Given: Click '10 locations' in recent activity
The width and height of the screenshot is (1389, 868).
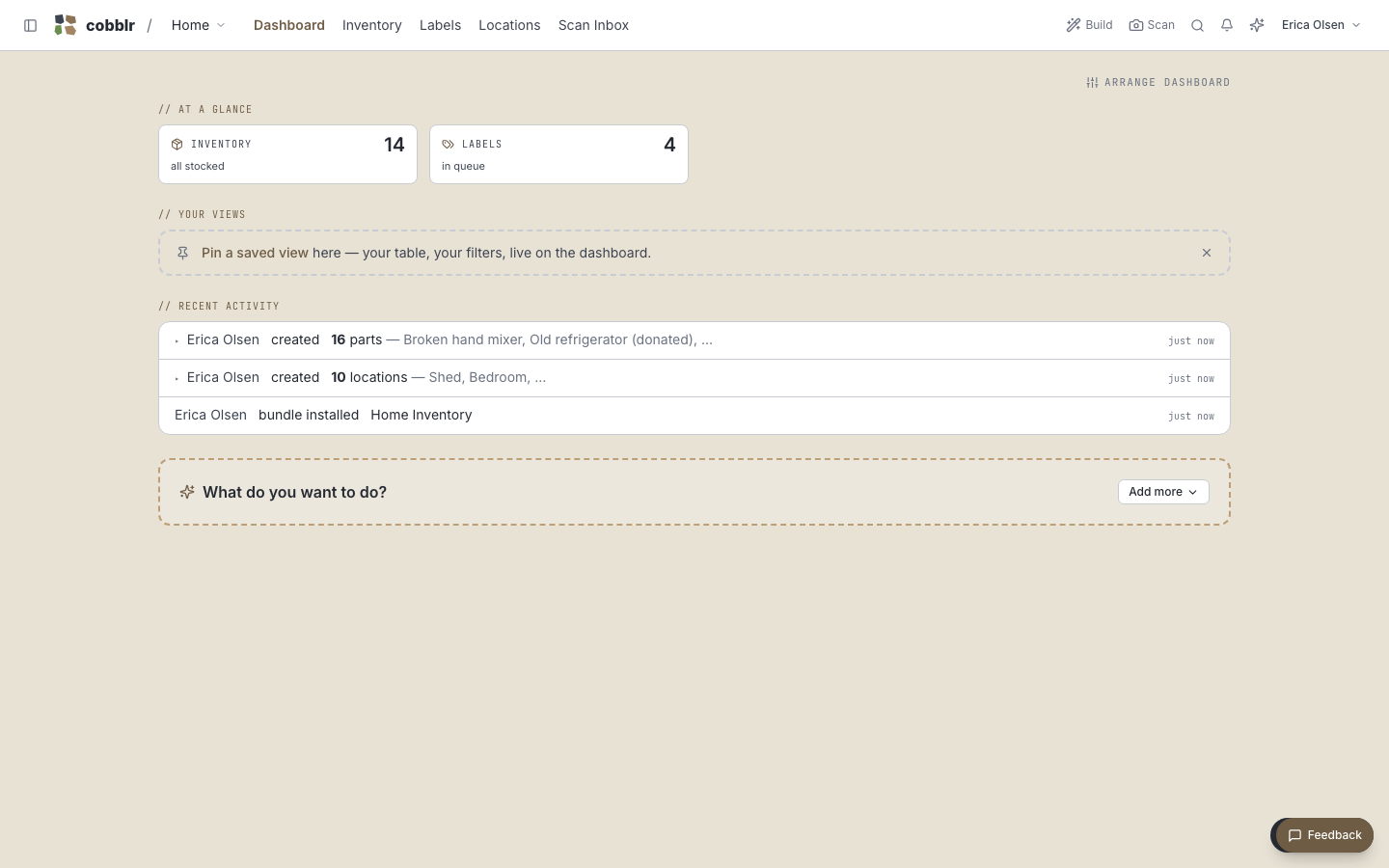Looking at the screenshot, I should 369,377.
